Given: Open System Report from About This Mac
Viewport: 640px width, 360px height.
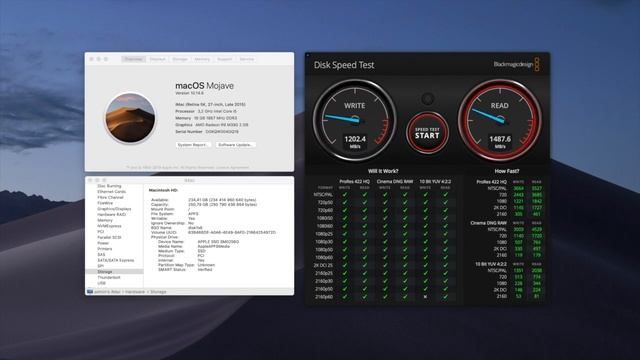Looking at the screenshot, I should (x=193, y=145).
